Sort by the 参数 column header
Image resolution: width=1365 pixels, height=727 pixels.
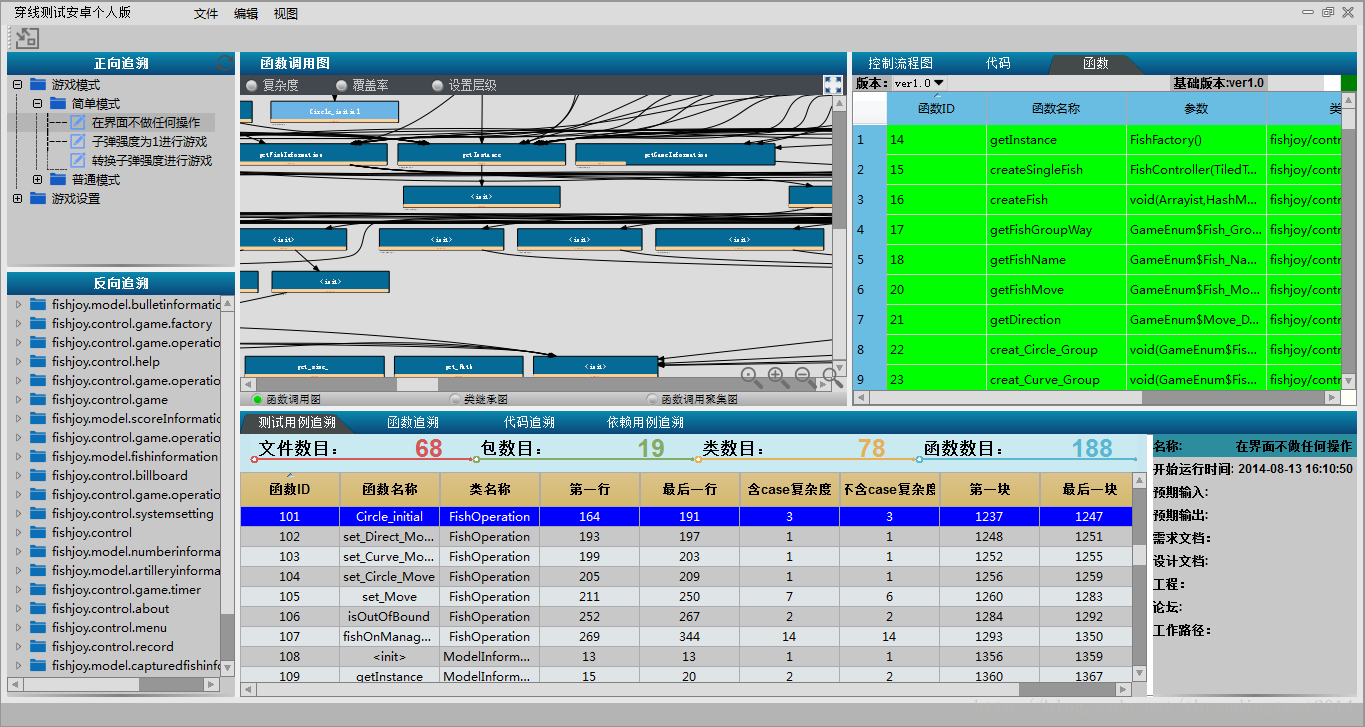pos(1196,109)
